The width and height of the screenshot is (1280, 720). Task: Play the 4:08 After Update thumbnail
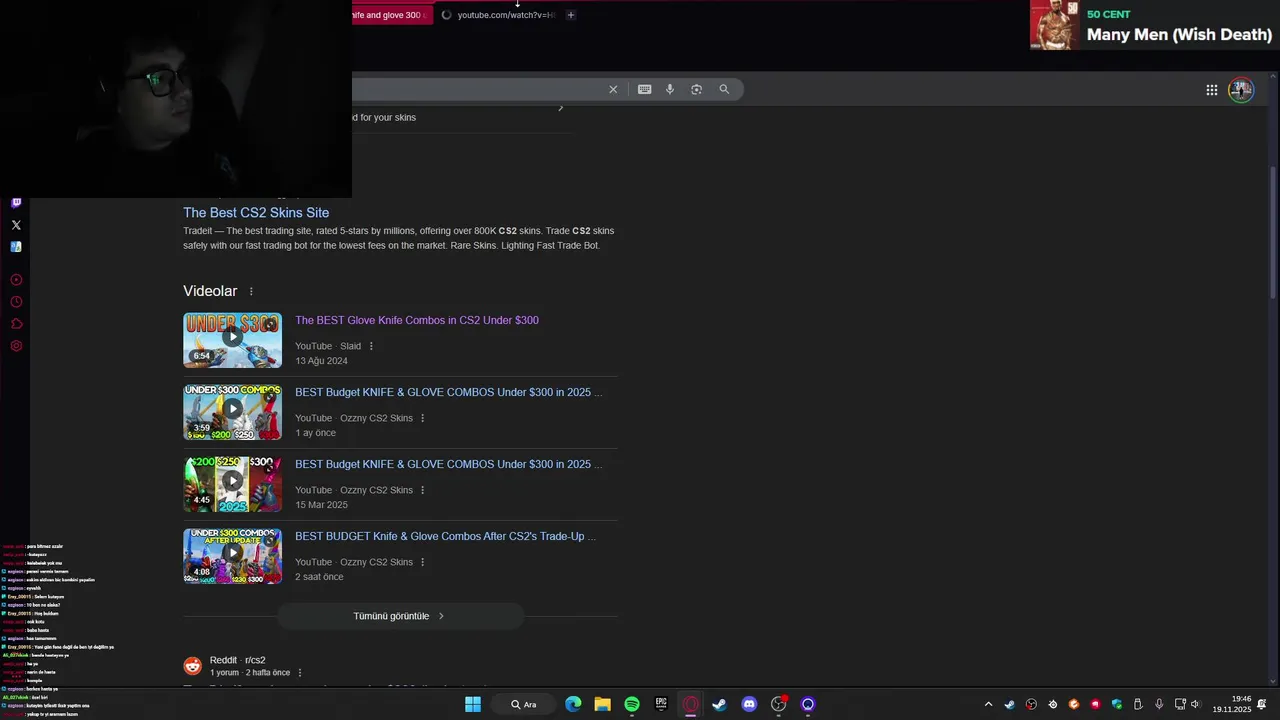point(232,556)
